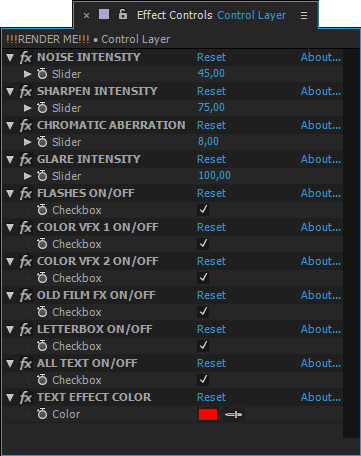Select the Effect Controls Control Layer tab
The image size is (361, 456).
click(x=211, y=15)
